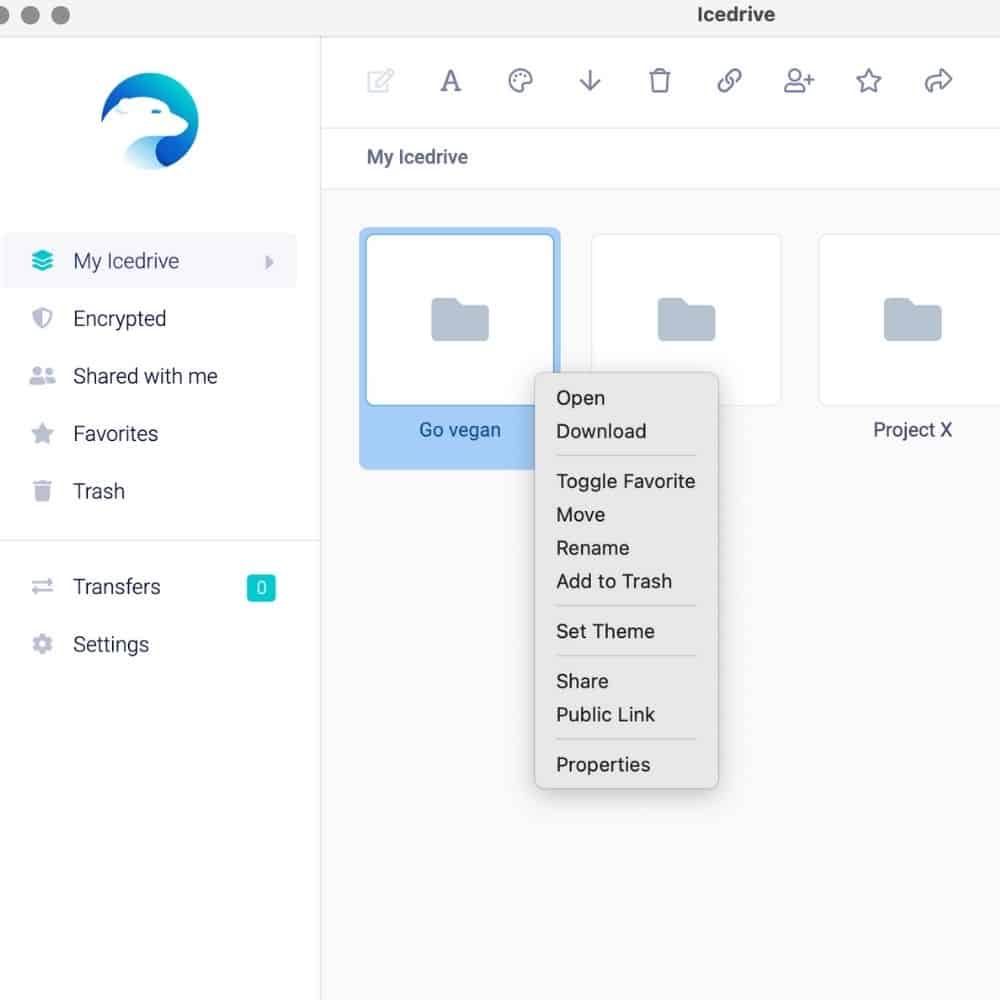Click the curved forward arrow toolbar icon
This screenshot has width=1000, height=1000.
click(938, 81)
